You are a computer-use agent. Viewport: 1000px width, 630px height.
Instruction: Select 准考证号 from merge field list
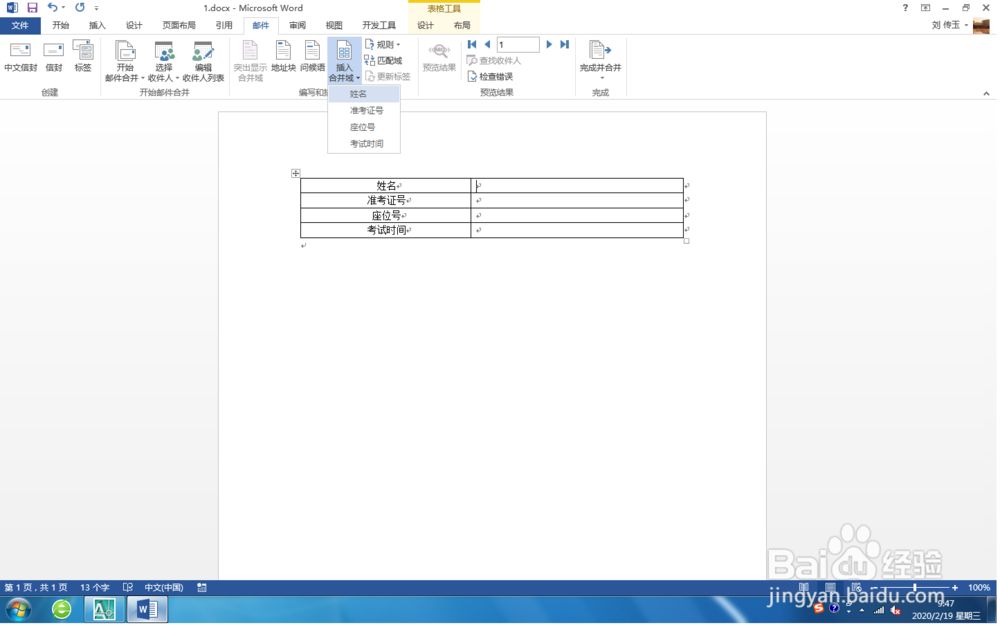(364, 110)
